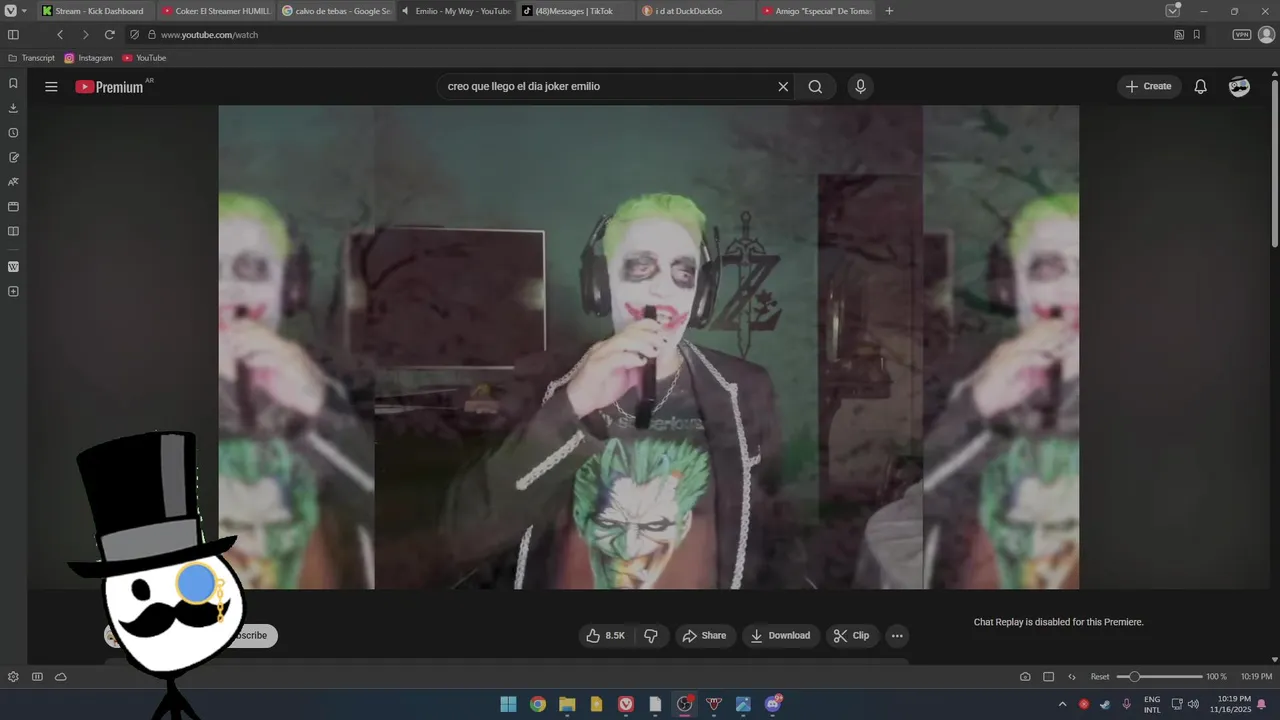1280x720 pixels.
Task: Like the video with 8.5K likes
Action: click(x=606, y=635)
